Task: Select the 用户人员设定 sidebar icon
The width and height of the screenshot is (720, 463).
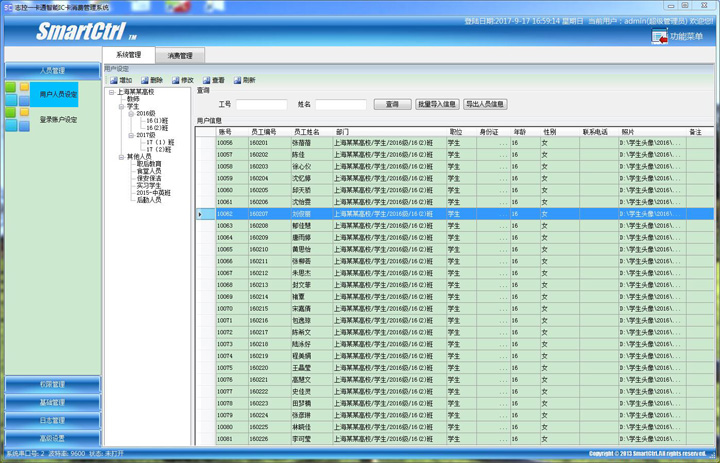Action: click(17, 94)
